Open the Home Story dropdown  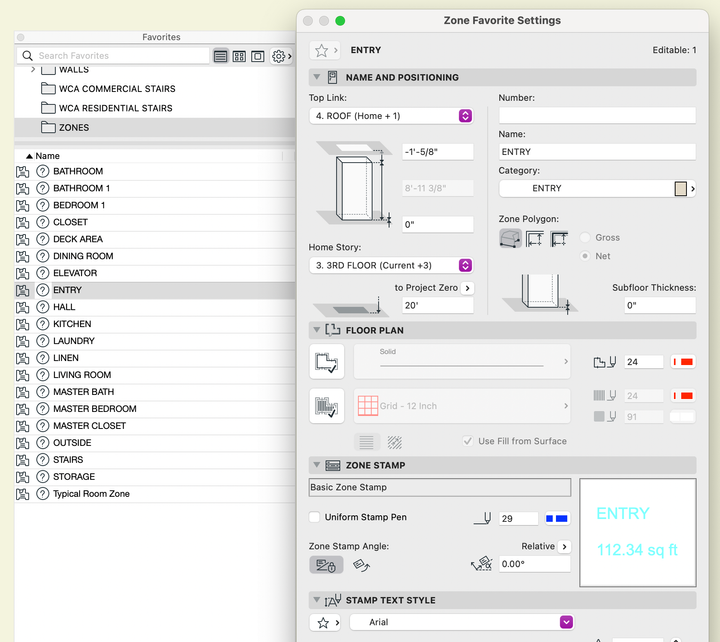pyautogui.click(x=391, y=265)
